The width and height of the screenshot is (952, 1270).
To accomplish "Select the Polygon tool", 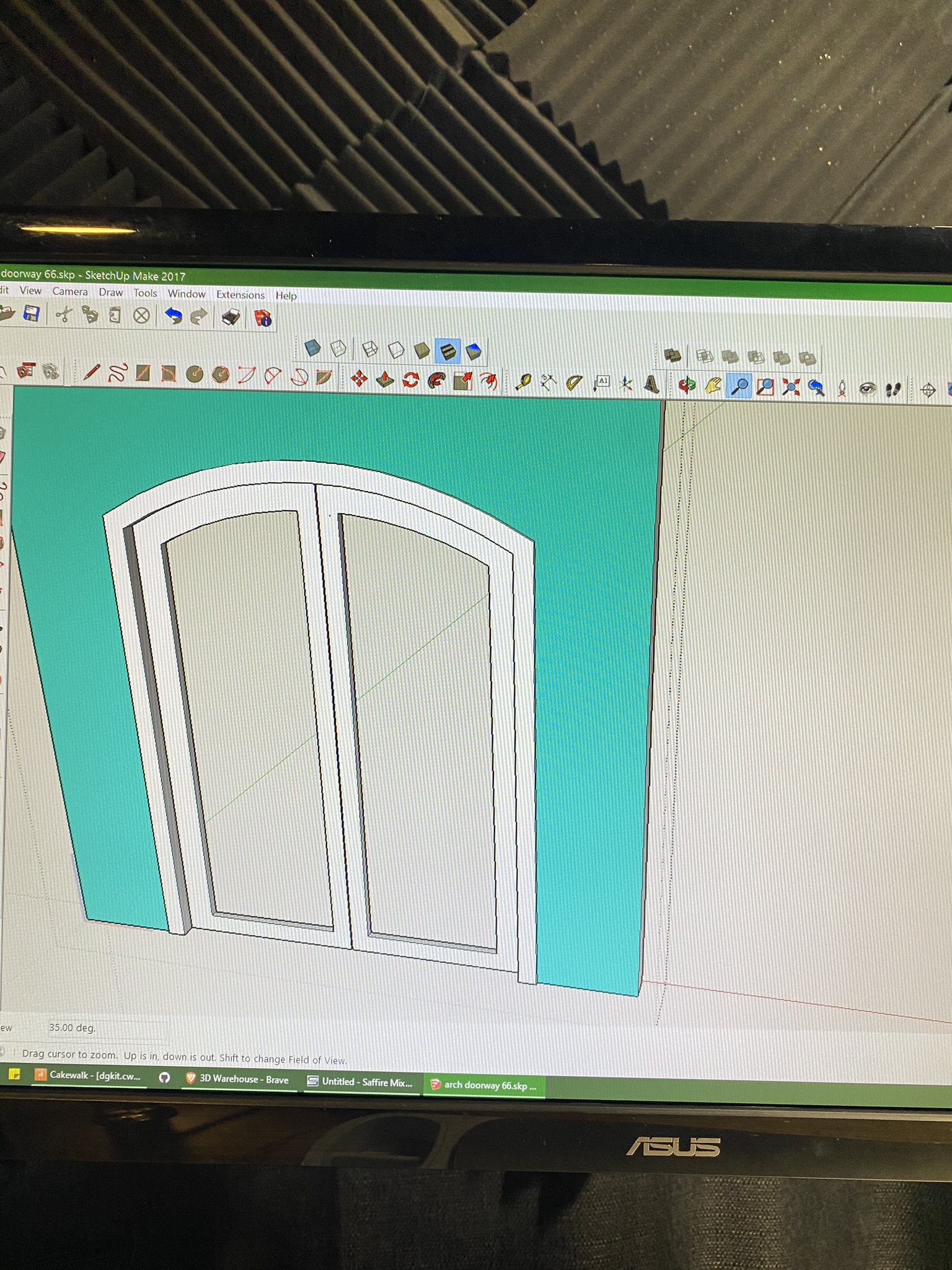I will pos(221,375).
